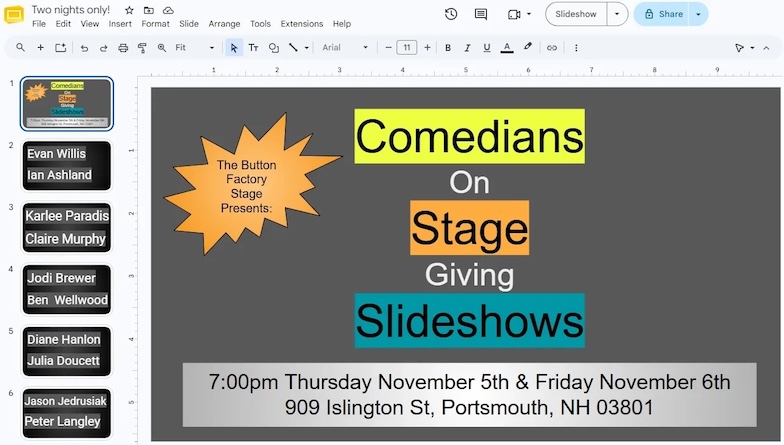Open more toolbar options
Image resolution: width=784 pixels, height=445 pixels.
pyautogui.click(x=576, y=48)
